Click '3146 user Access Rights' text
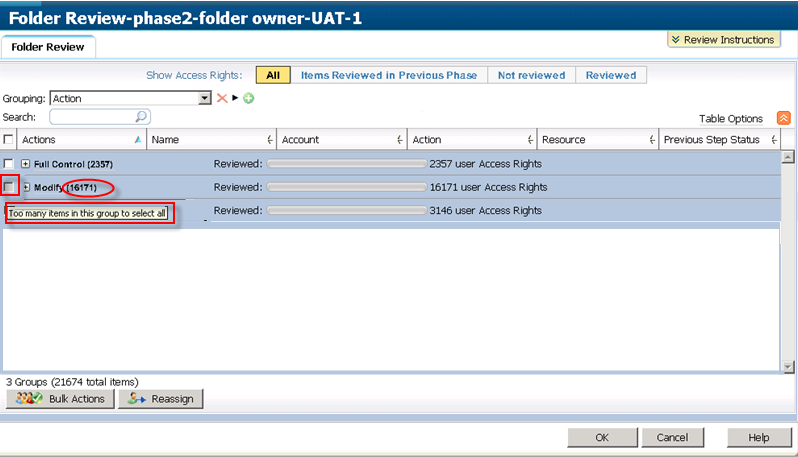Screen dimensions: 798x457 [x=486, y=210]
